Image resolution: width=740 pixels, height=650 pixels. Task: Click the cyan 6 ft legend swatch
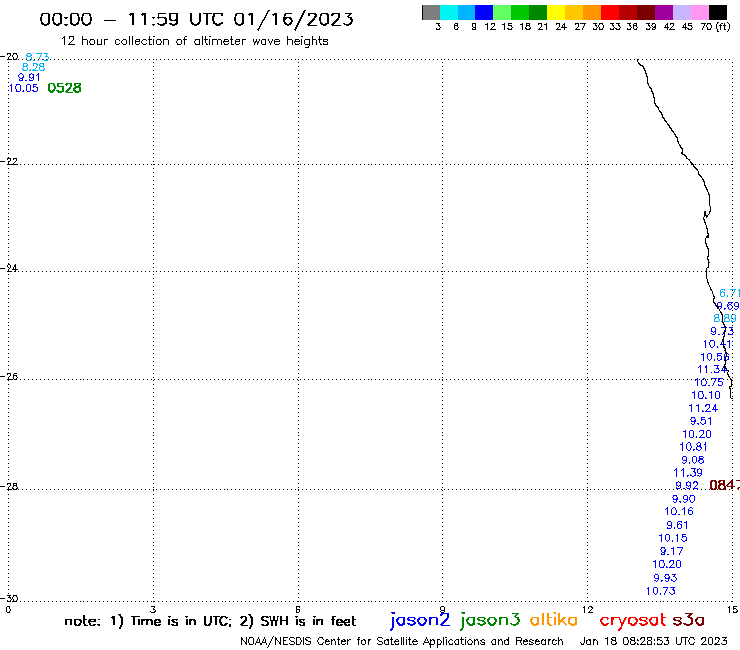coord(449,12)
